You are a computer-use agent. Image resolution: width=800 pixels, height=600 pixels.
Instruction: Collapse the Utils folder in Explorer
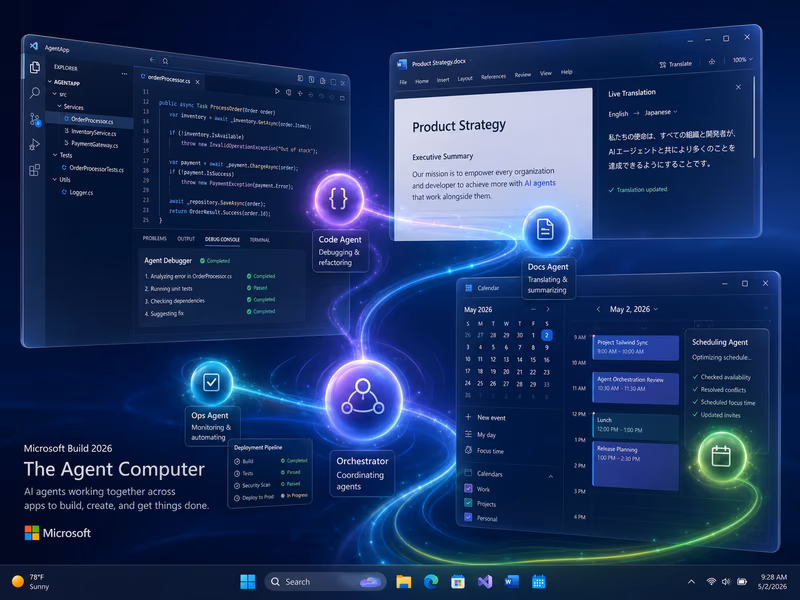click(x=55, y=179)
